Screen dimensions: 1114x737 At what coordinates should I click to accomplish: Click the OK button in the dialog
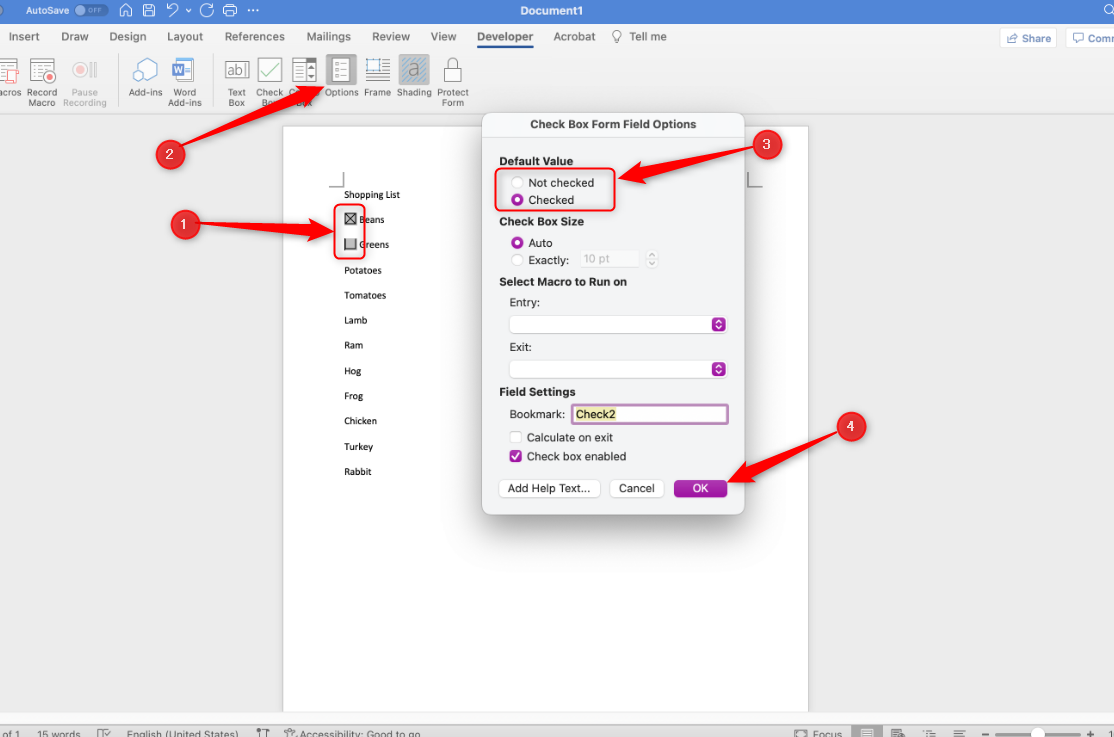pos(700,488)
